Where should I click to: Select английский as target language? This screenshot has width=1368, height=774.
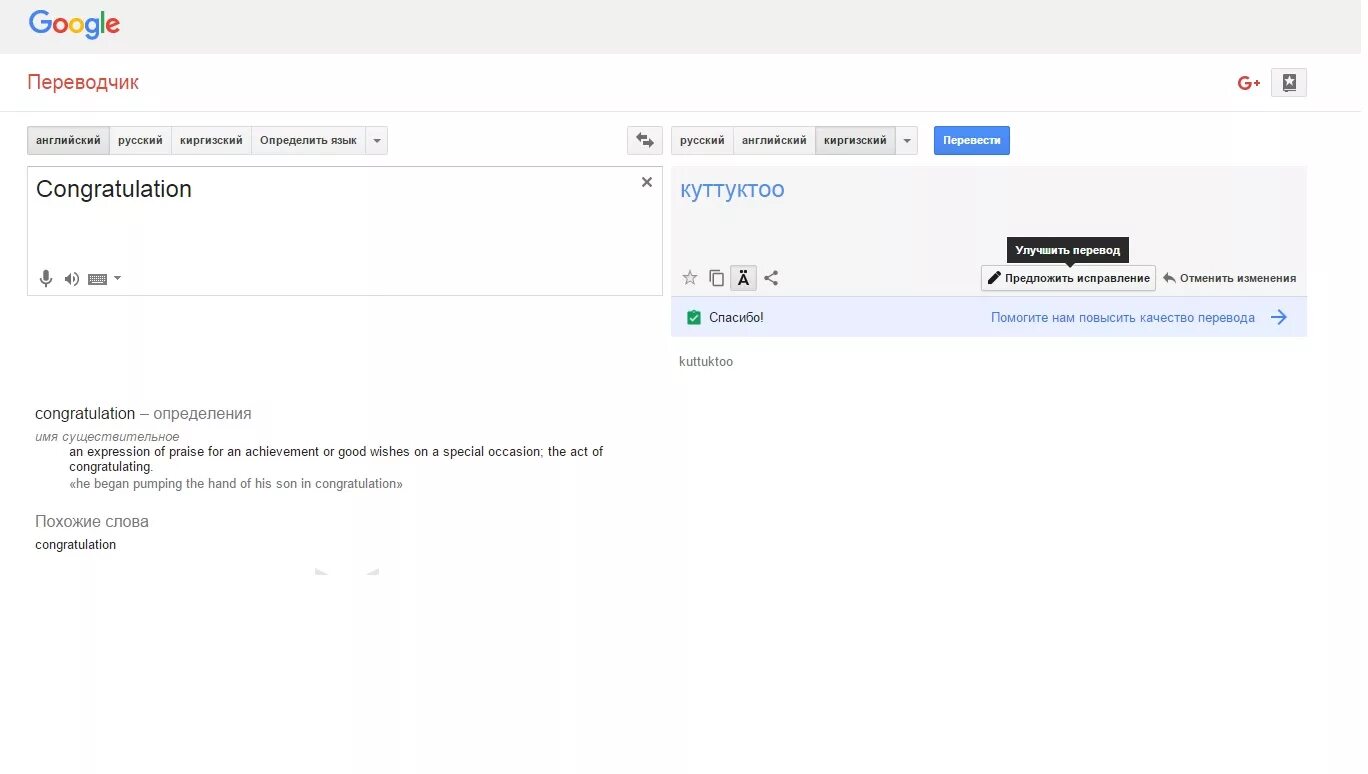[x=774, y=141]
